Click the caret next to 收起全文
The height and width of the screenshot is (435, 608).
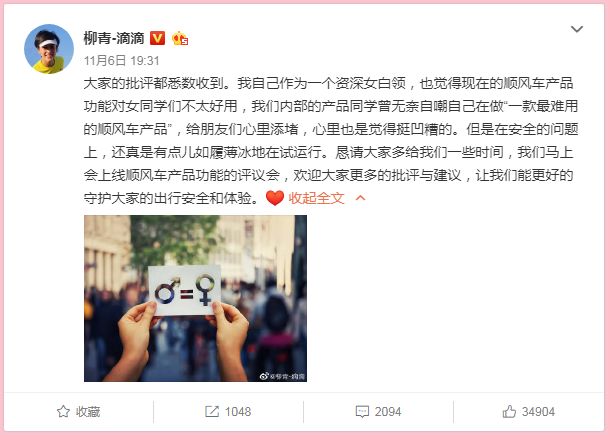click(x=360, y=198)
